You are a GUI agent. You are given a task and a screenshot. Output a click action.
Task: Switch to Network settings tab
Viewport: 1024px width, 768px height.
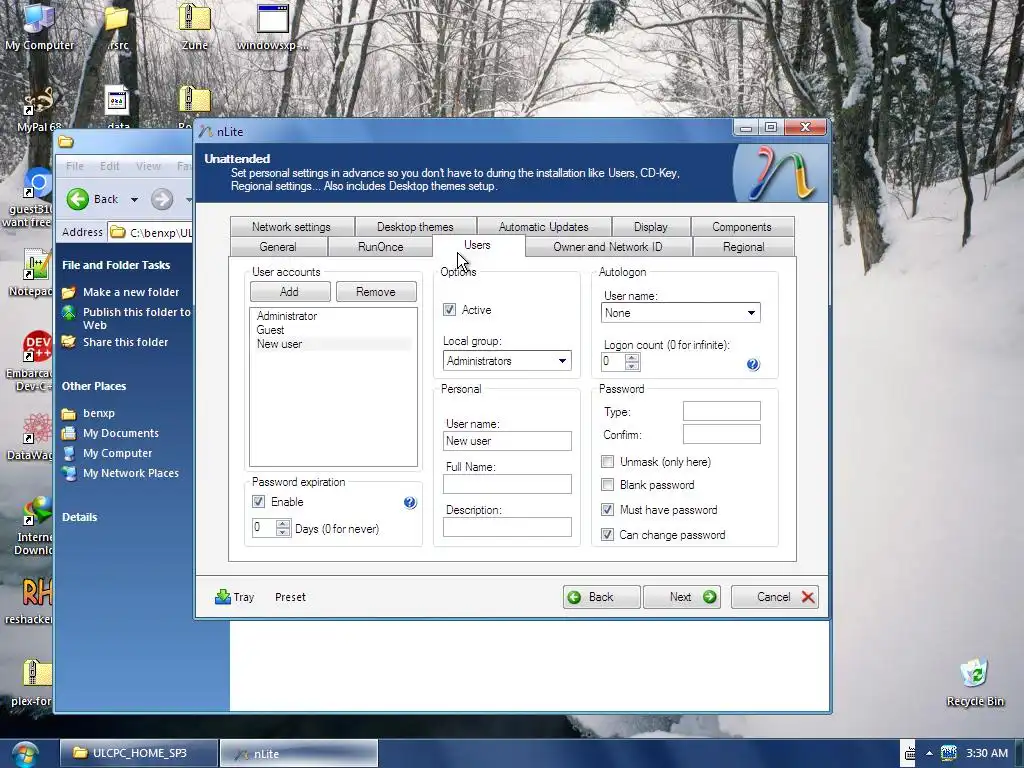(x=292, y=227)
